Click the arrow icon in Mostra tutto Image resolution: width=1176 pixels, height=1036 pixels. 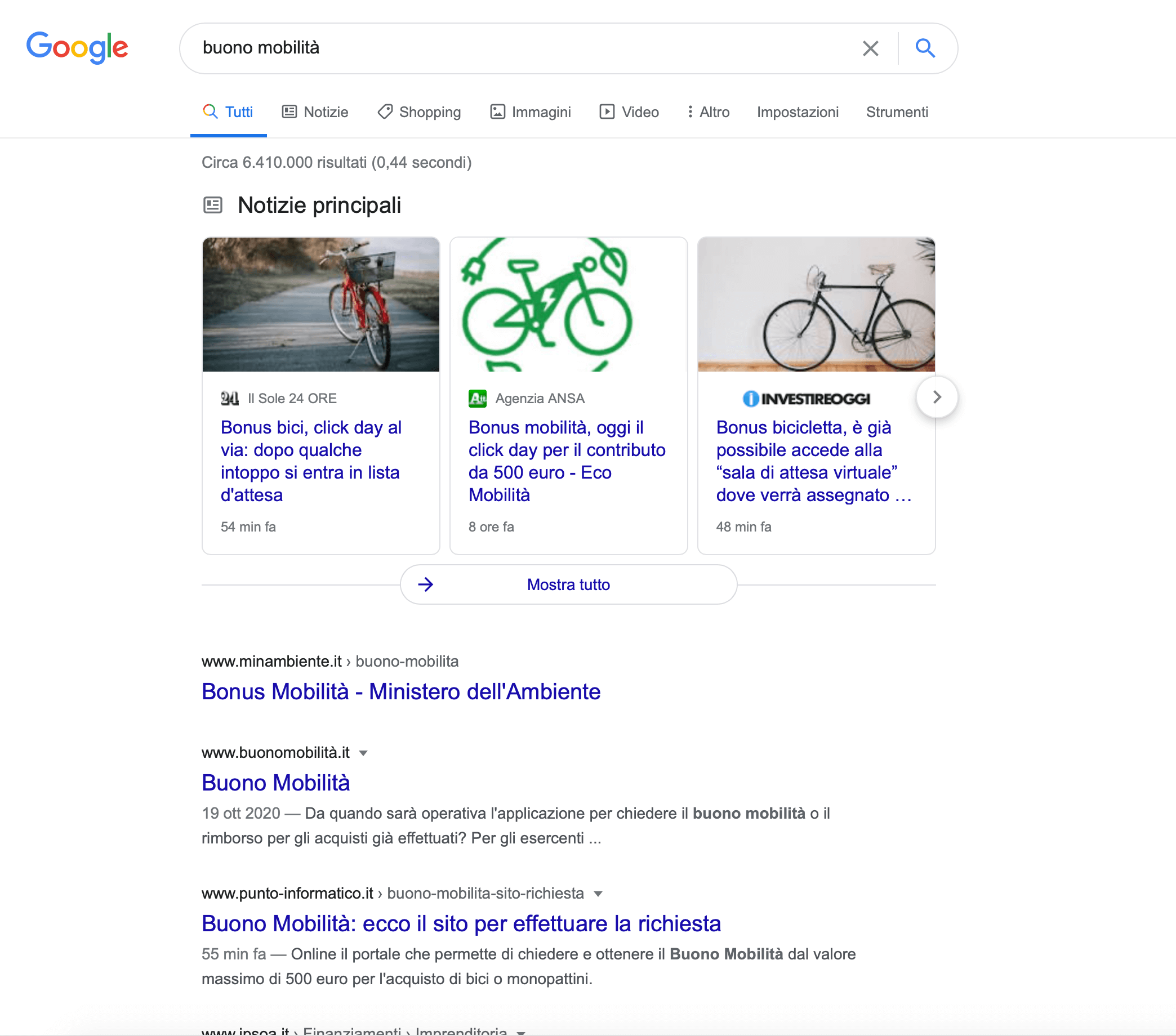tap(426, 584)
